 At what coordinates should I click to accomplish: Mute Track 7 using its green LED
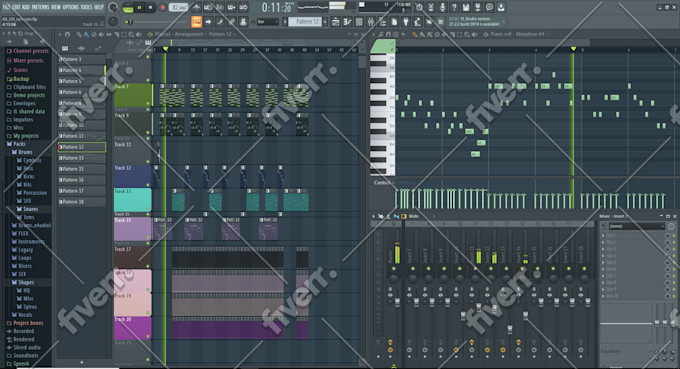(148, 103)
